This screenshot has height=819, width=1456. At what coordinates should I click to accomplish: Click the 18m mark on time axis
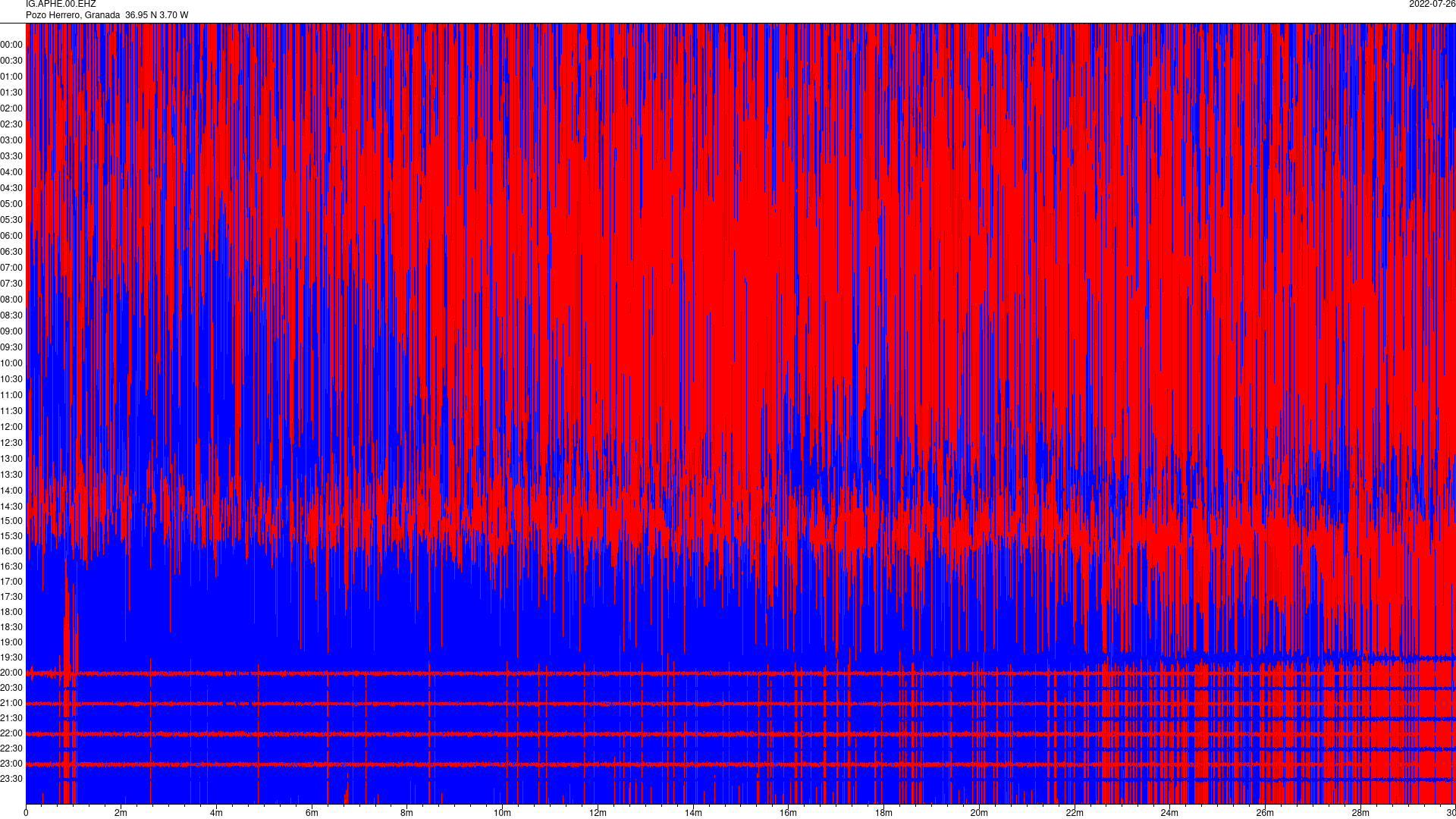(x=883, y=813)
